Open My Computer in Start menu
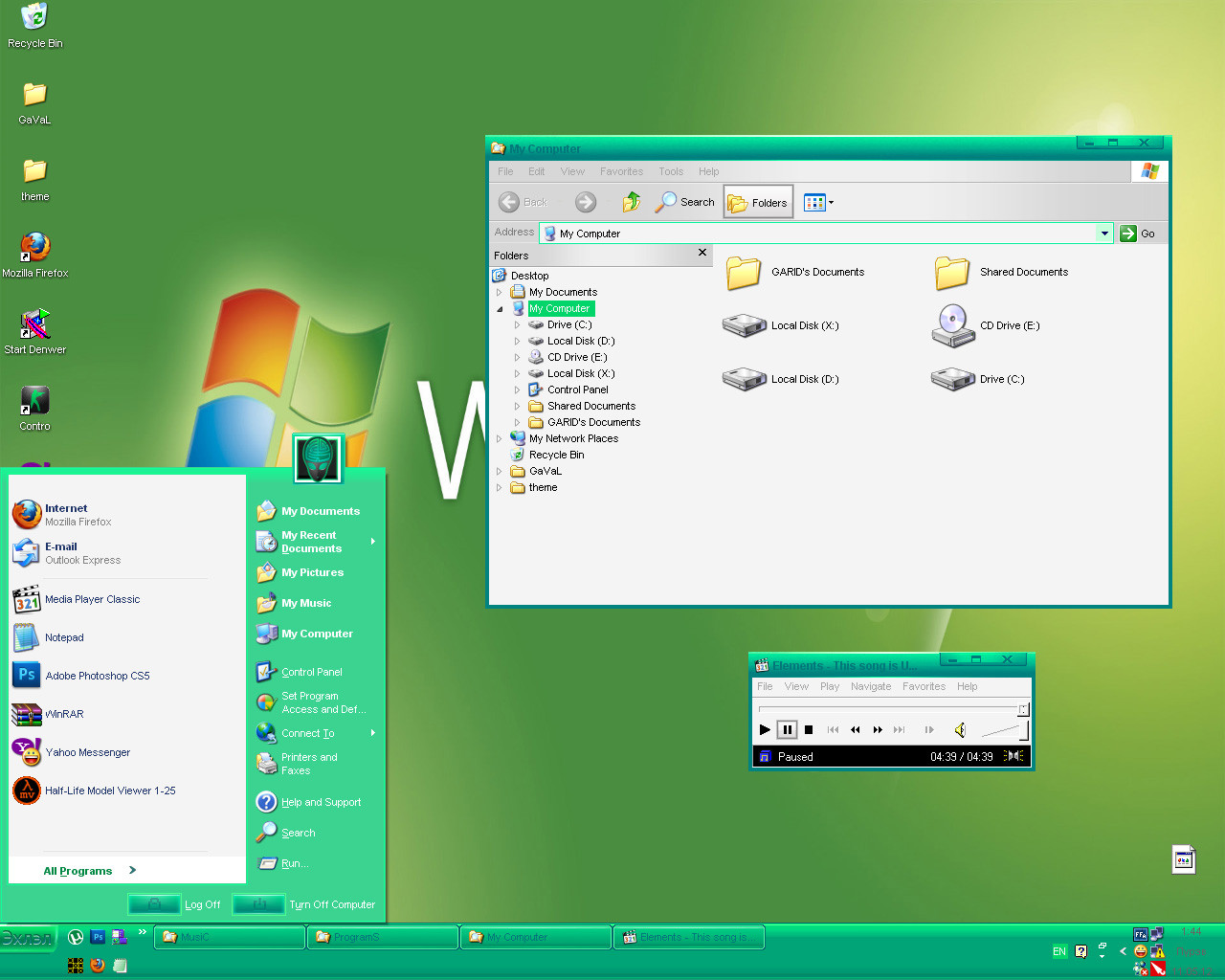The height and width of the screenshot is (980, 1225). (304, 634)
